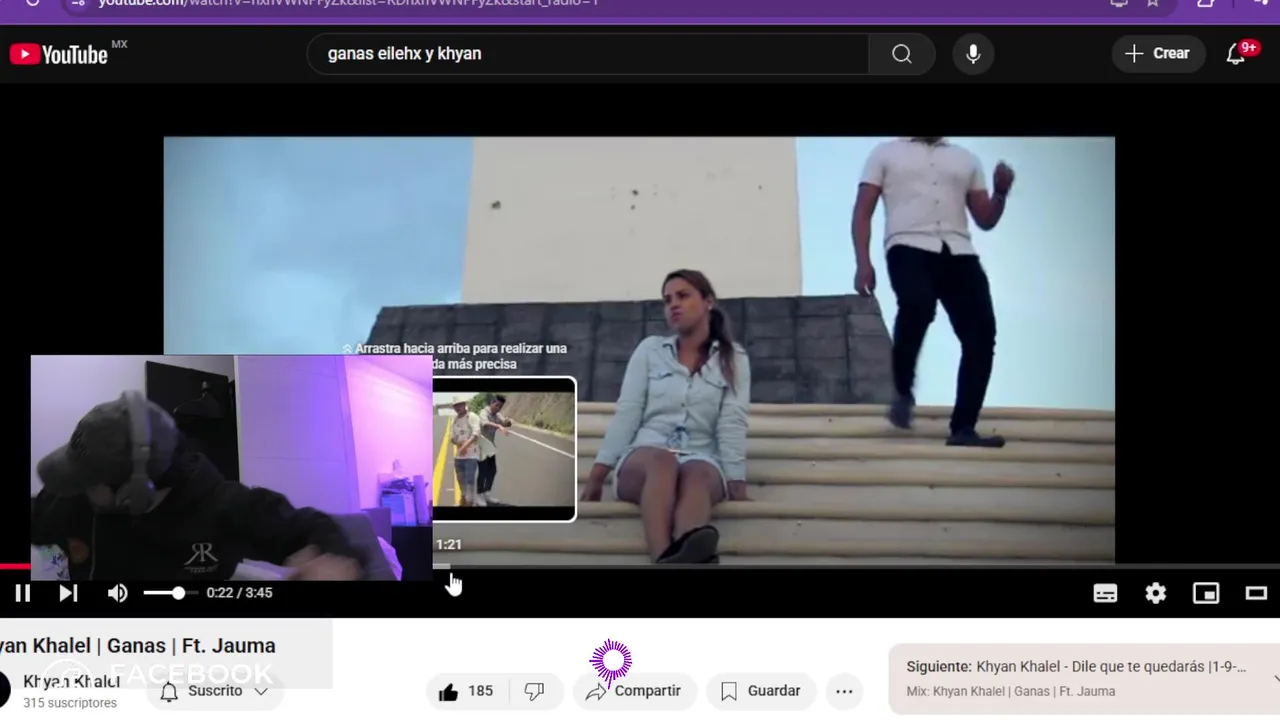
Task: Toggle subtitles on the player
Action: tap(1105, 593)
